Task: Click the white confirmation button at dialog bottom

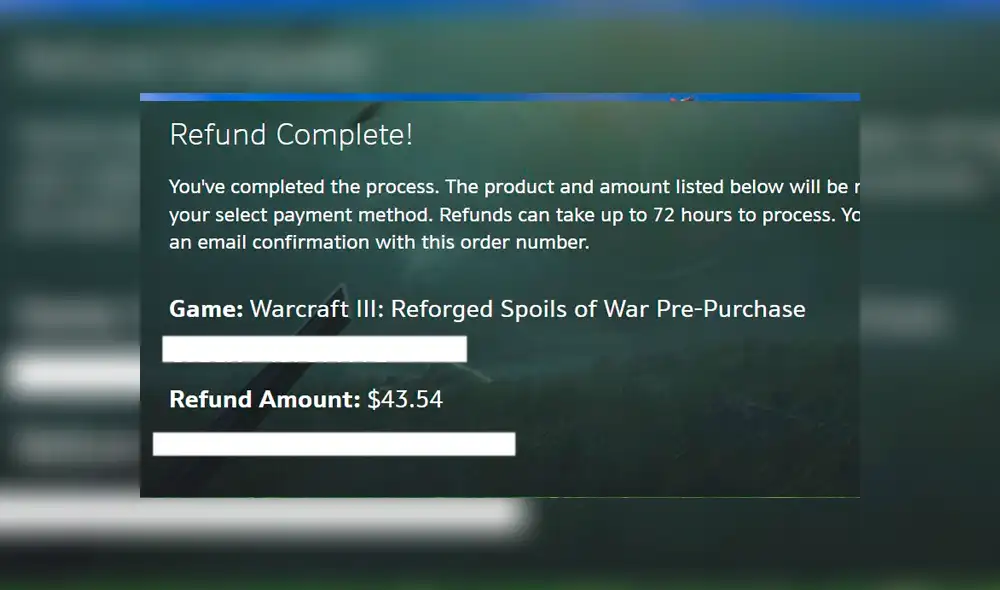Action: point(334,443)
